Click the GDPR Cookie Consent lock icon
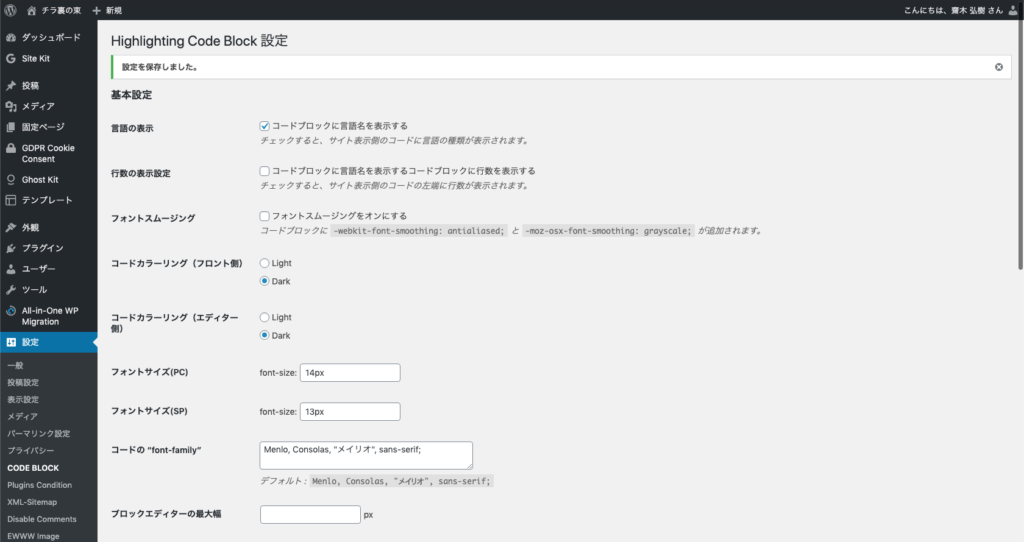Image resolution: width=1024 pixels, height=542 pixels. pos(11,148)
